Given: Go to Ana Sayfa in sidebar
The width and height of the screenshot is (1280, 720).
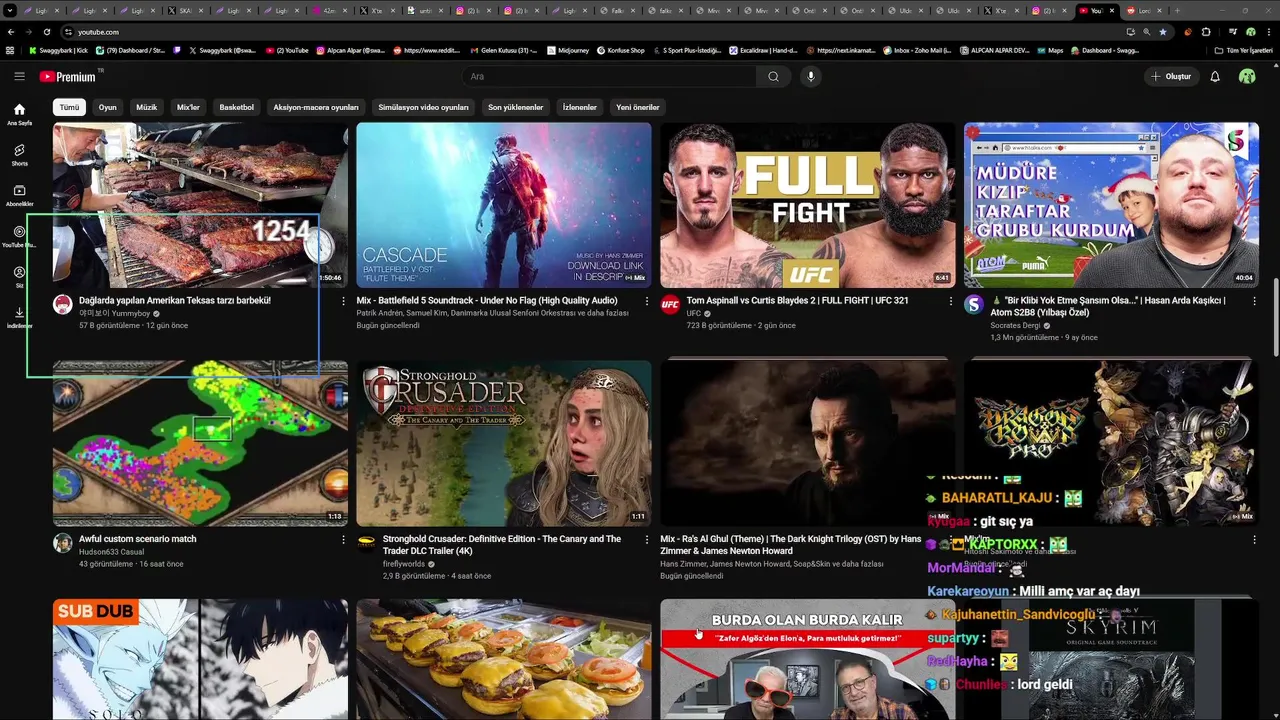Looking at the screenshot, I should [19, 114].
